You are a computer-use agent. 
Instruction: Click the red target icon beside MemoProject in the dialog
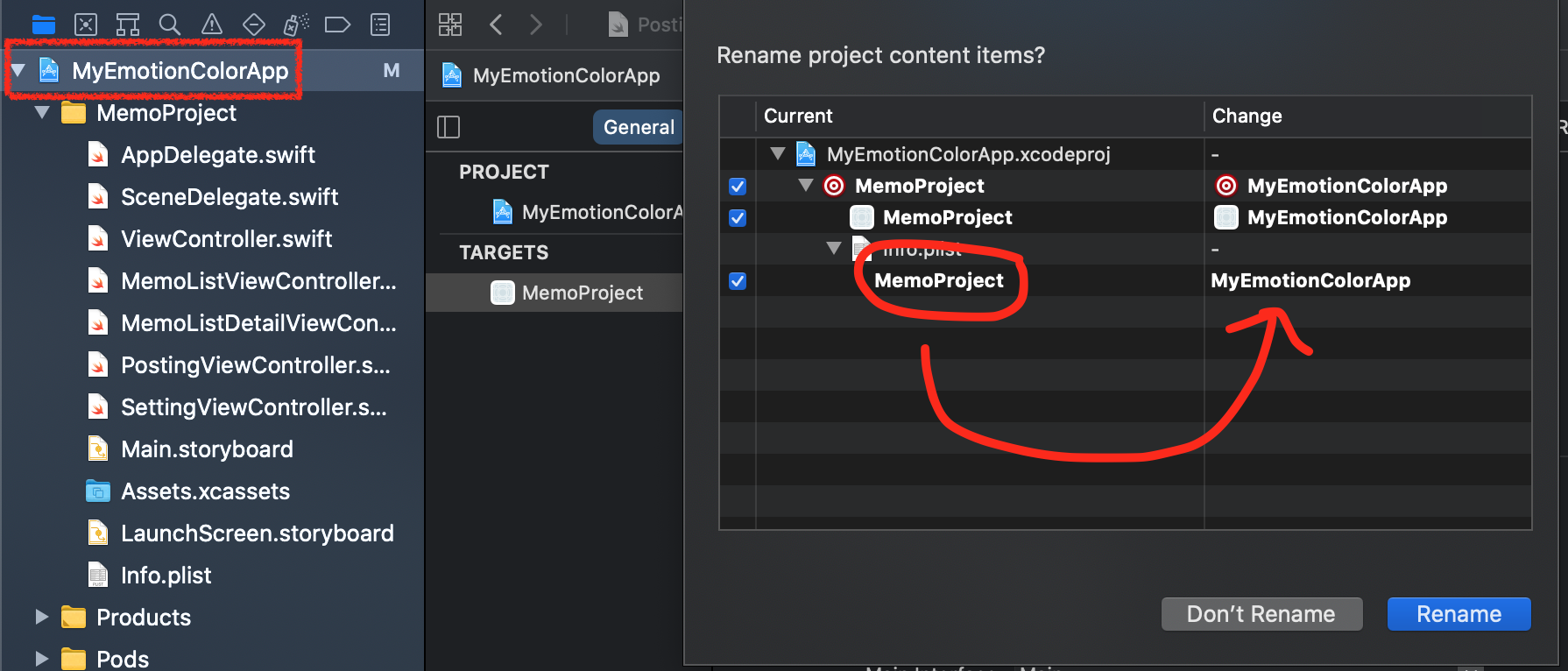[x=834, y=186]
